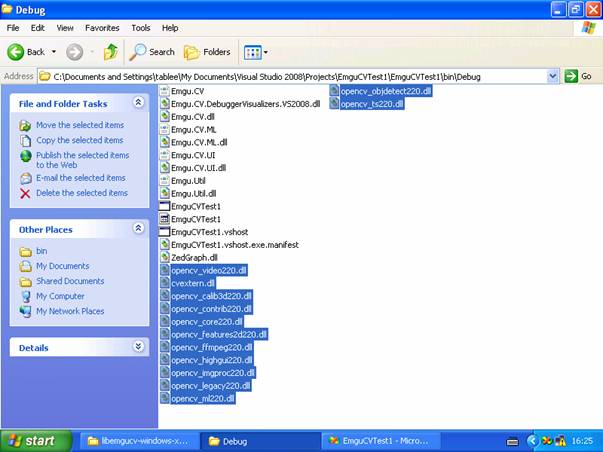This screenshot has height=452, width=603.
Task: Click the Forward navigation arrow icon
Action: coord(75,52)
